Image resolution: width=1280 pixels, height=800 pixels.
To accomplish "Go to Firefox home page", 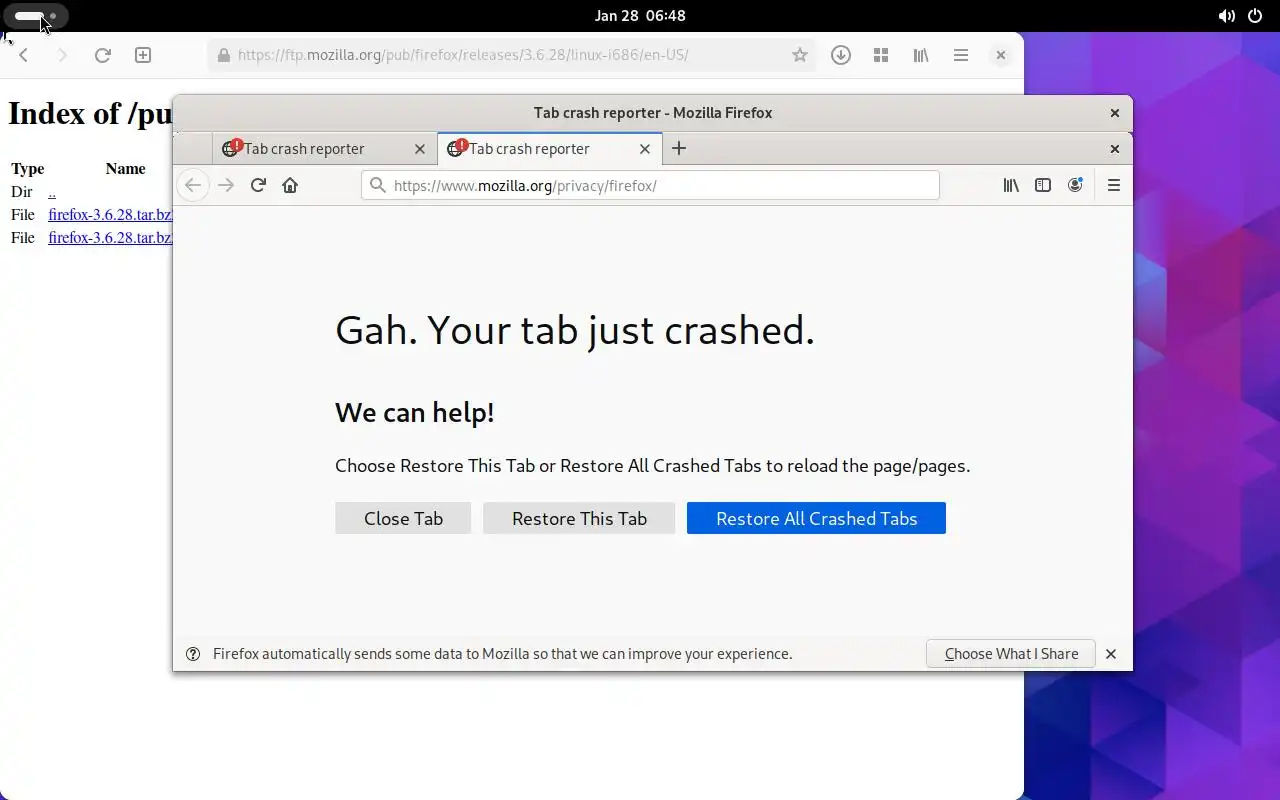I will [x=290, y=185].
